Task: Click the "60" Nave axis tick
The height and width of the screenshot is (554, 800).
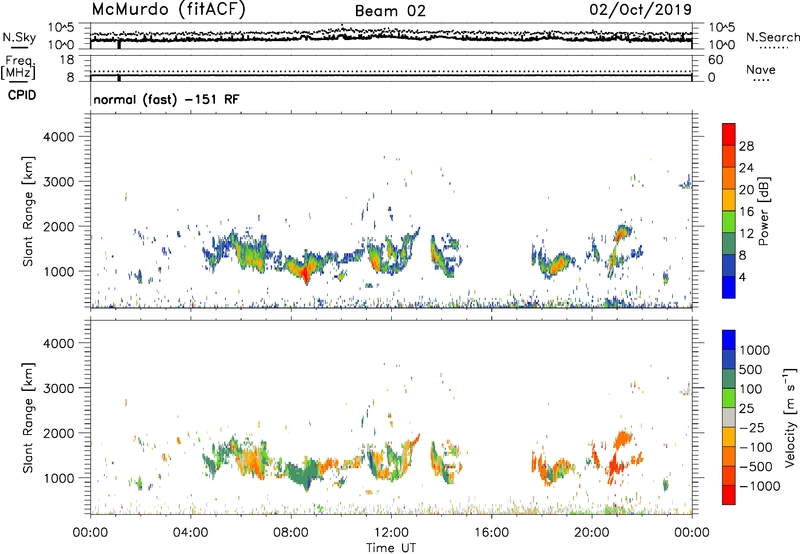Action: coord(715,60)
